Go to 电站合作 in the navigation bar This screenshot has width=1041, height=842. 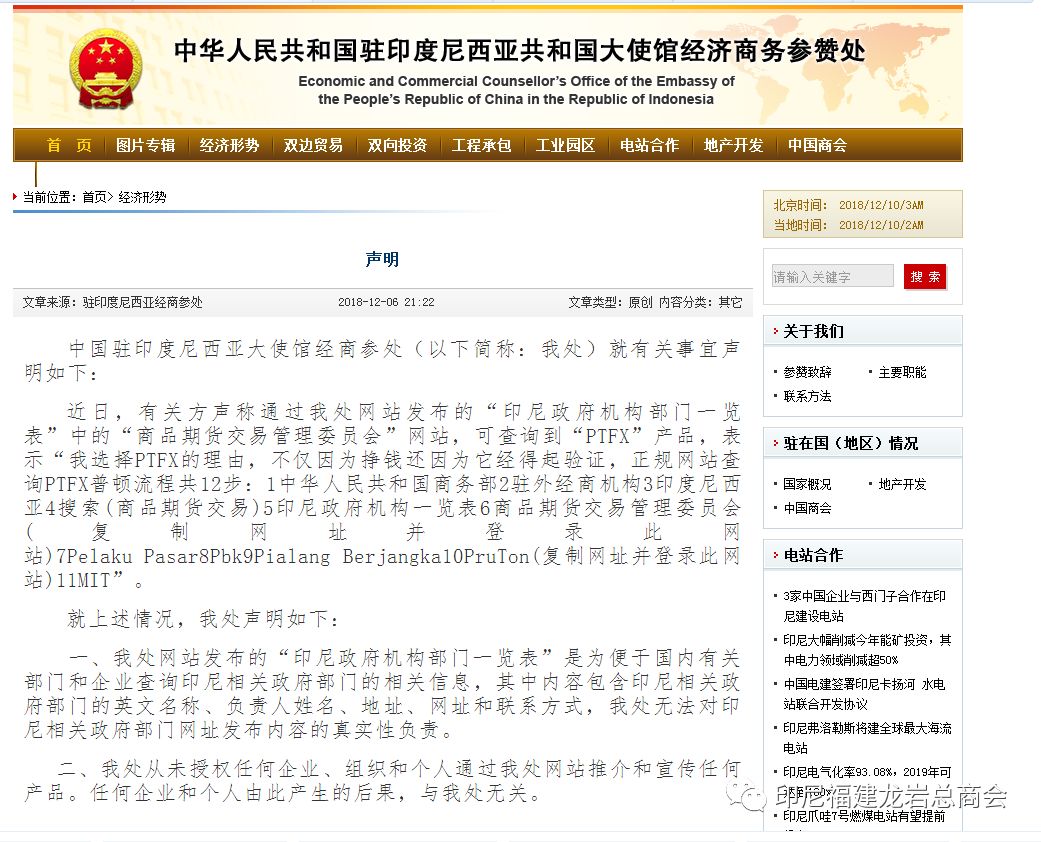pyautogui.click(x=649, y=145)
